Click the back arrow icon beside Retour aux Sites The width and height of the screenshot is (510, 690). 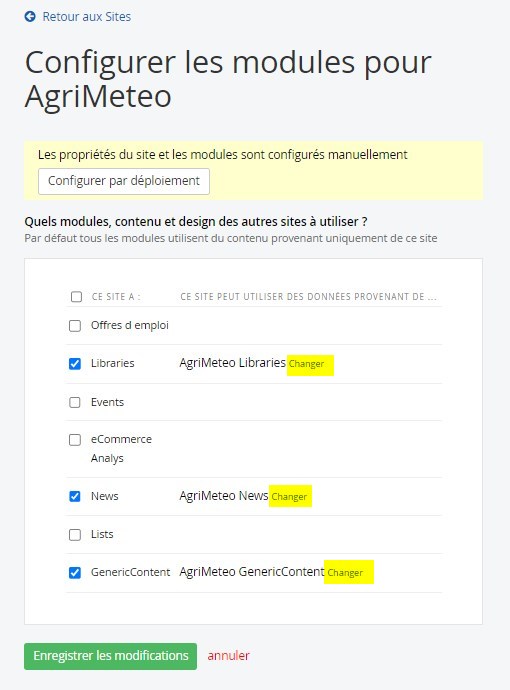pyautogui.click(x=30, y=17)
